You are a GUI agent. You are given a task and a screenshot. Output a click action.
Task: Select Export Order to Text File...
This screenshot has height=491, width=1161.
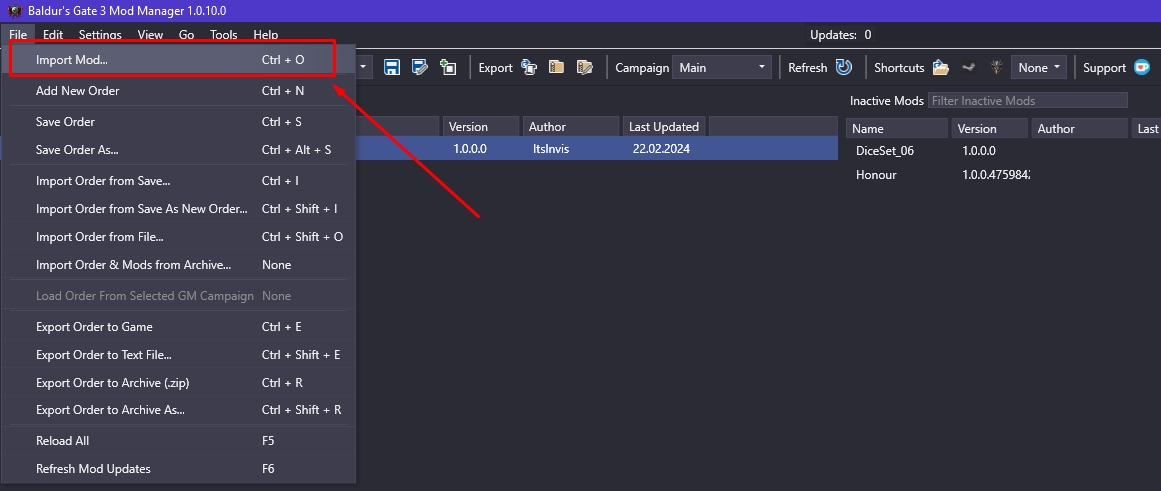178,355
